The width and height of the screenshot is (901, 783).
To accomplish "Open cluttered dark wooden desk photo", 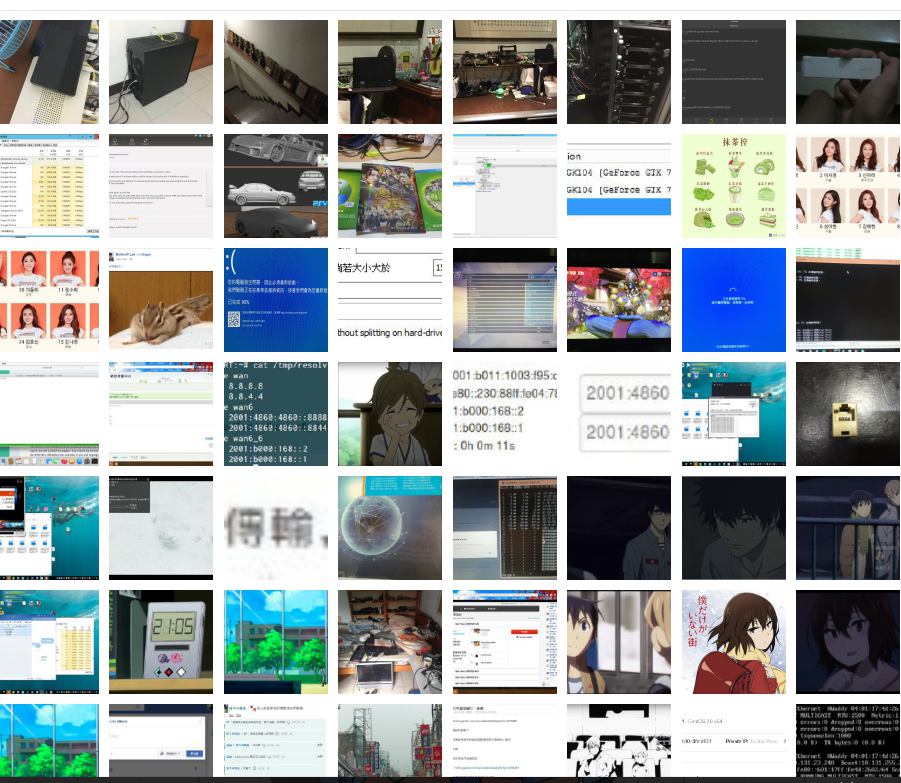I will click(x=505, y=72).
